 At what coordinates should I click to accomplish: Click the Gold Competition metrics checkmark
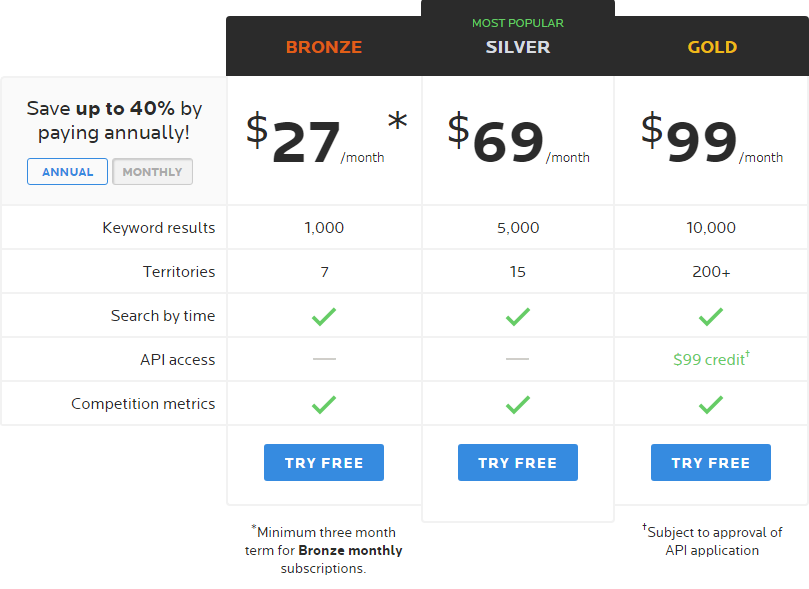tap(711, 404)
